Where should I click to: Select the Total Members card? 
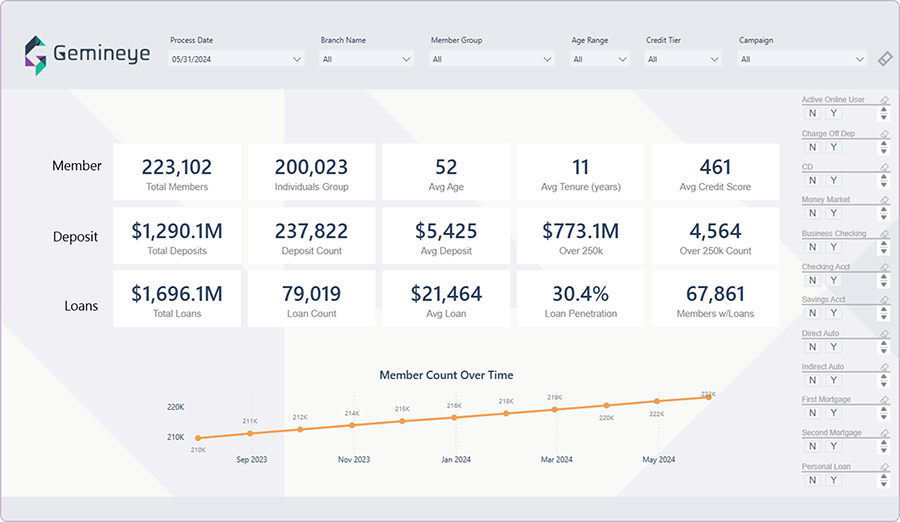176,172
